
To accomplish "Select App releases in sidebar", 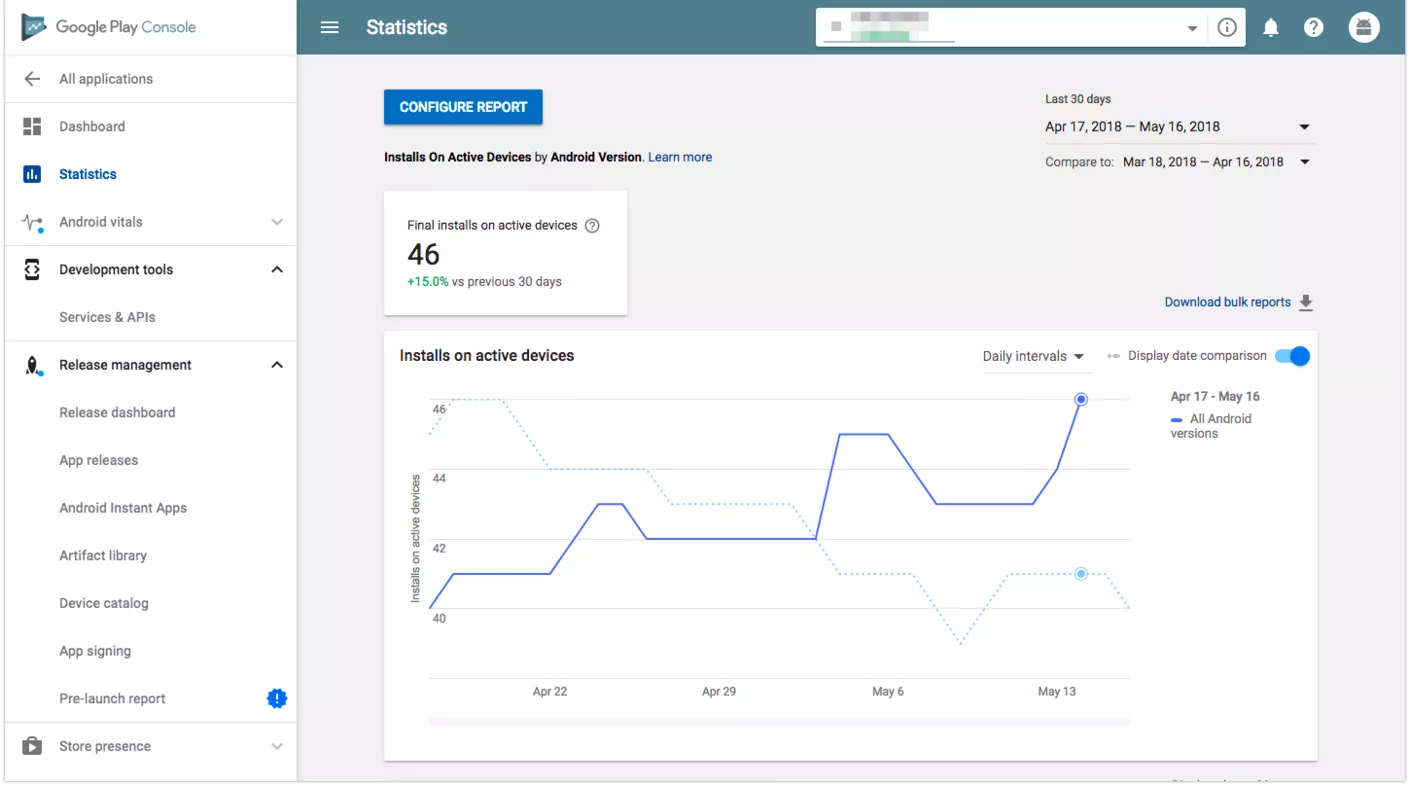I will click(98, 460).
